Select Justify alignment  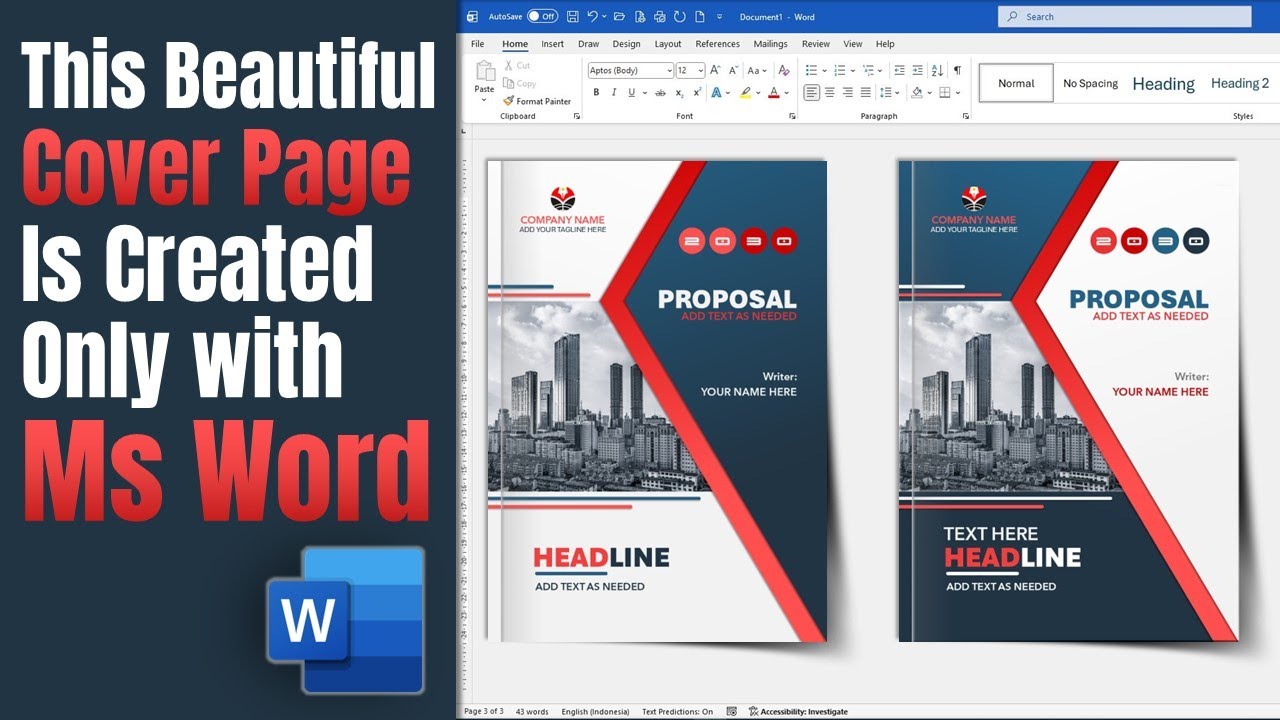point(866,92)
